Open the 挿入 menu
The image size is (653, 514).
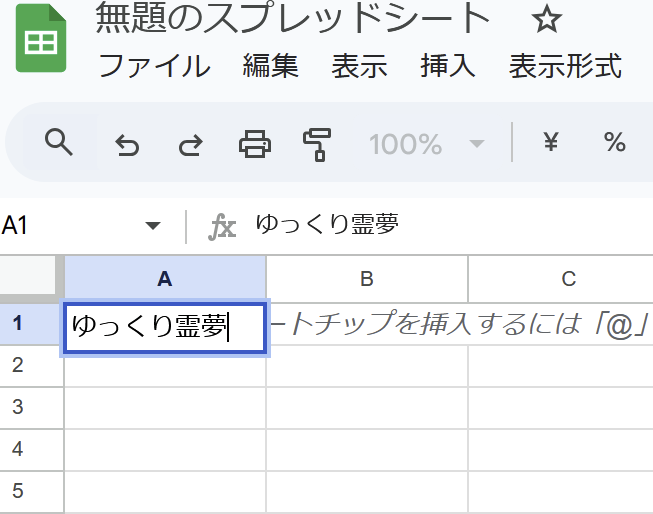(447, 66)
